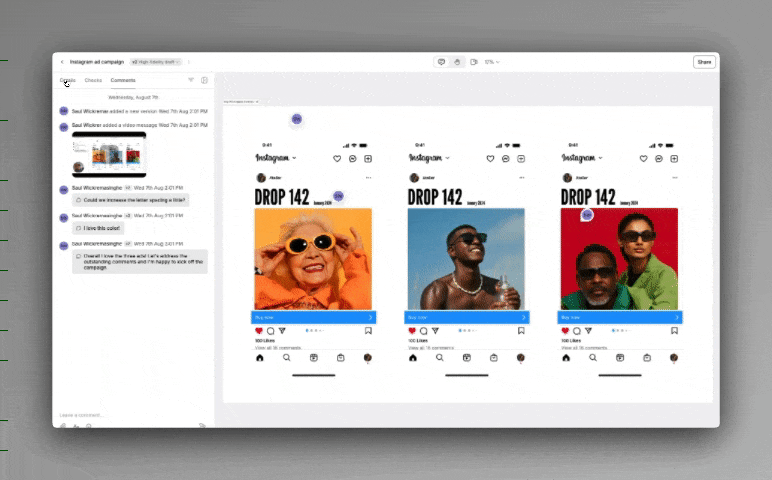772x480 pixels.
Task: Click the bookmark icon under the red ad
Action: tap(675, 331)
